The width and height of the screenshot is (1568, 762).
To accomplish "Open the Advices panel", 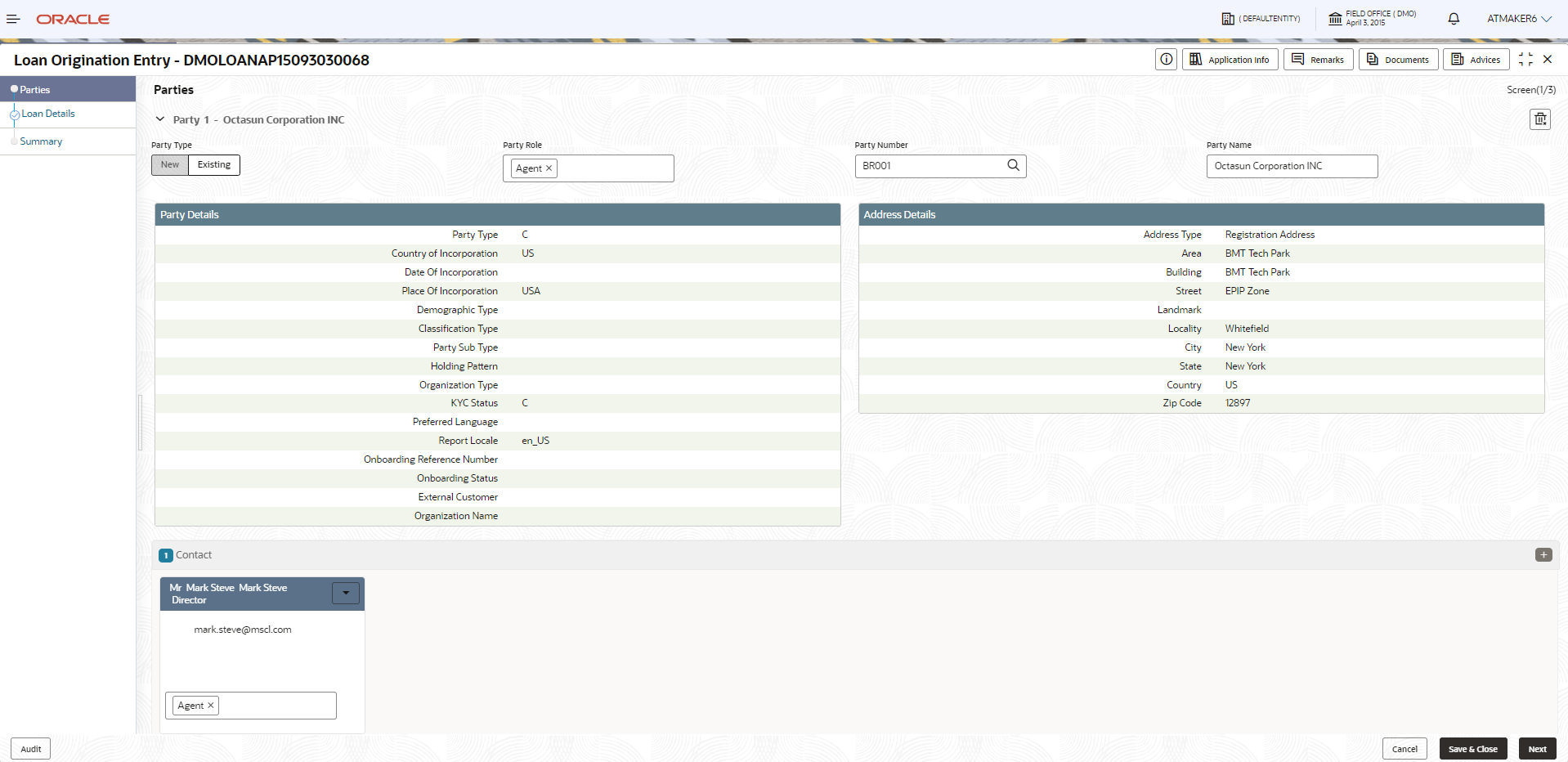I will [x=1476, y=59].
